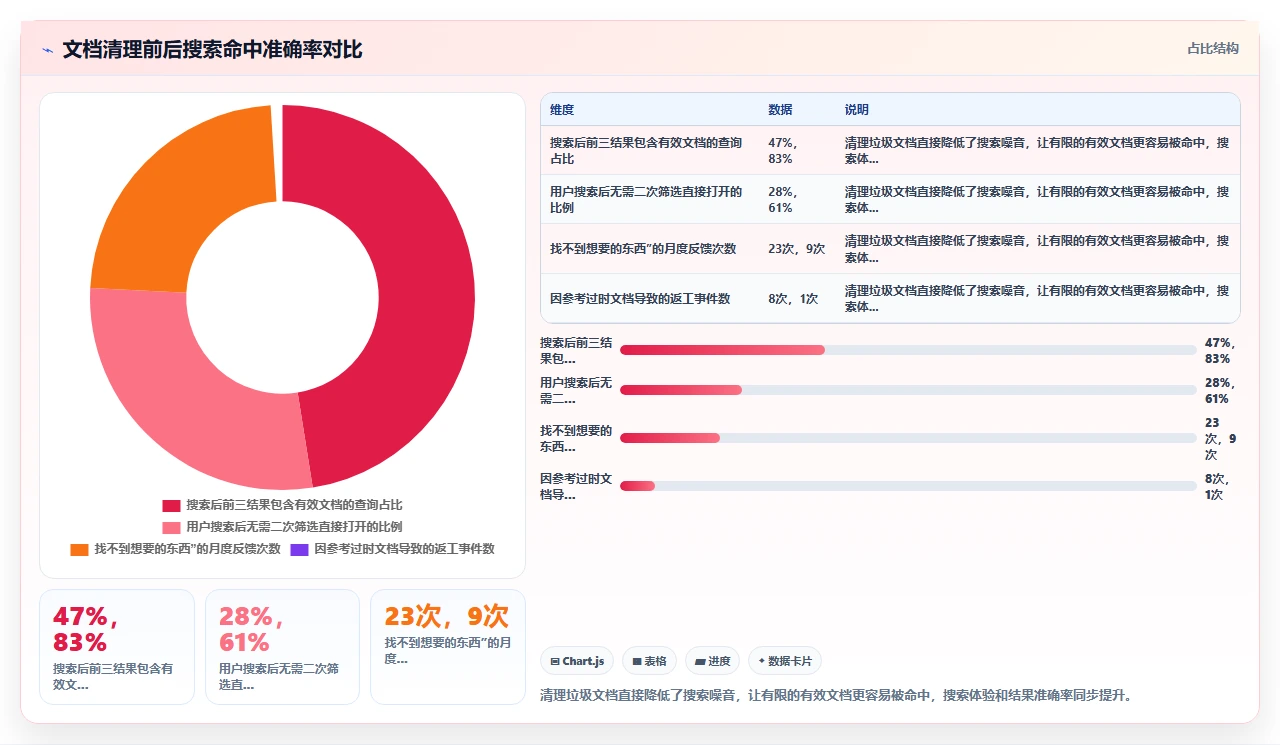The width and height of the screenshot is (1280, 745).
Task: Click the 28%, 61% value beside the second progress bar
Action: pos(1220,390)
